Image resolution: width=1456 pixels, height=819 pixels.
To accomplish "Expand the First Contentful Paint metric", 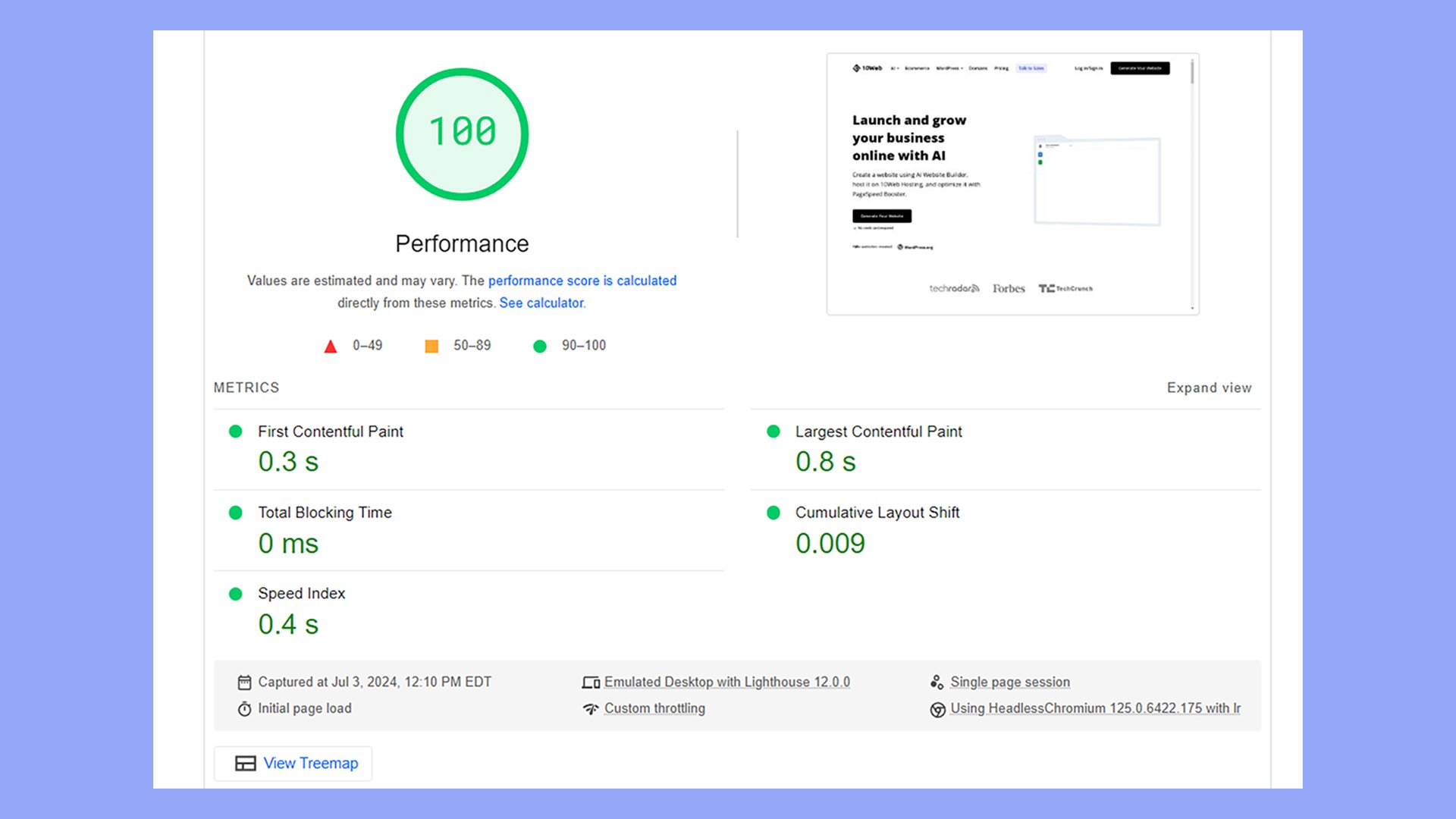I will [x=331, y=431].
